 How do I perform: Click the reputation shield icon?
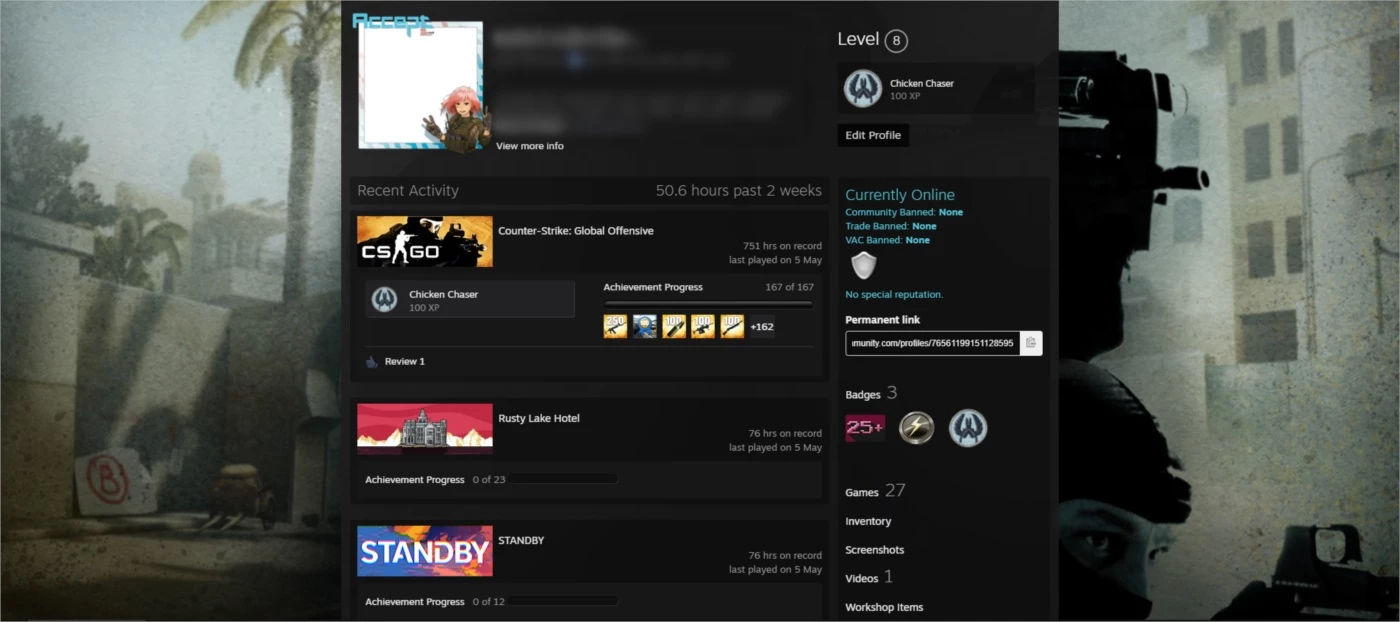pyautogui.click(x=863, y=266)
